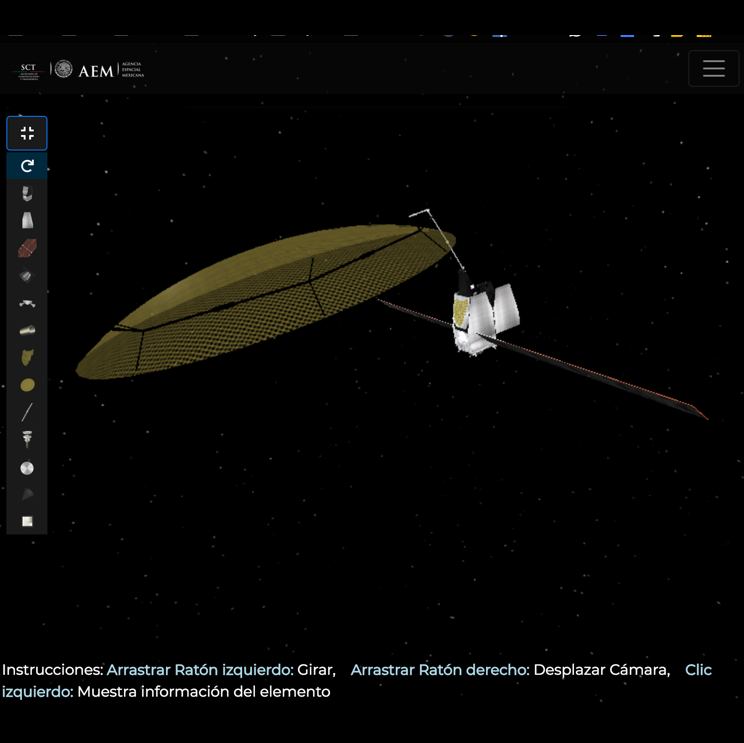Select the white trapezoid panel part icon
Viewport: 744px width, 743px height.
click(27, 221)
